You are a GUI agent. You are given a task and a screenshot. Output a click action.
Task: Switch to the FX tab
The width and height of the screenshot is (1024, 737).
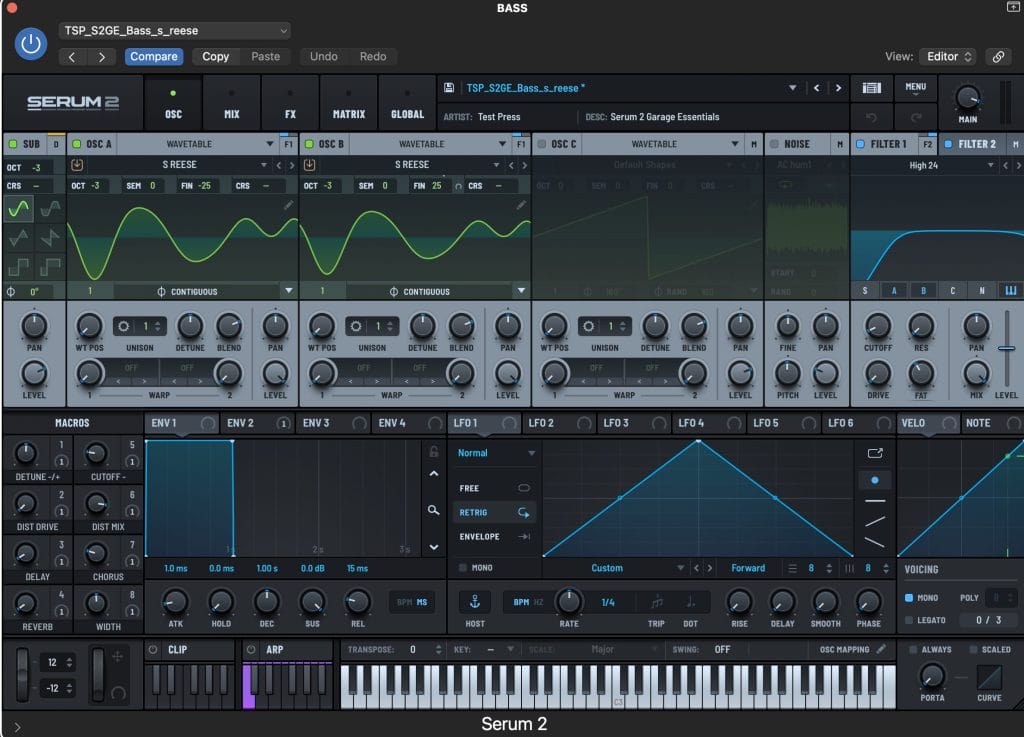click(290, 103)
